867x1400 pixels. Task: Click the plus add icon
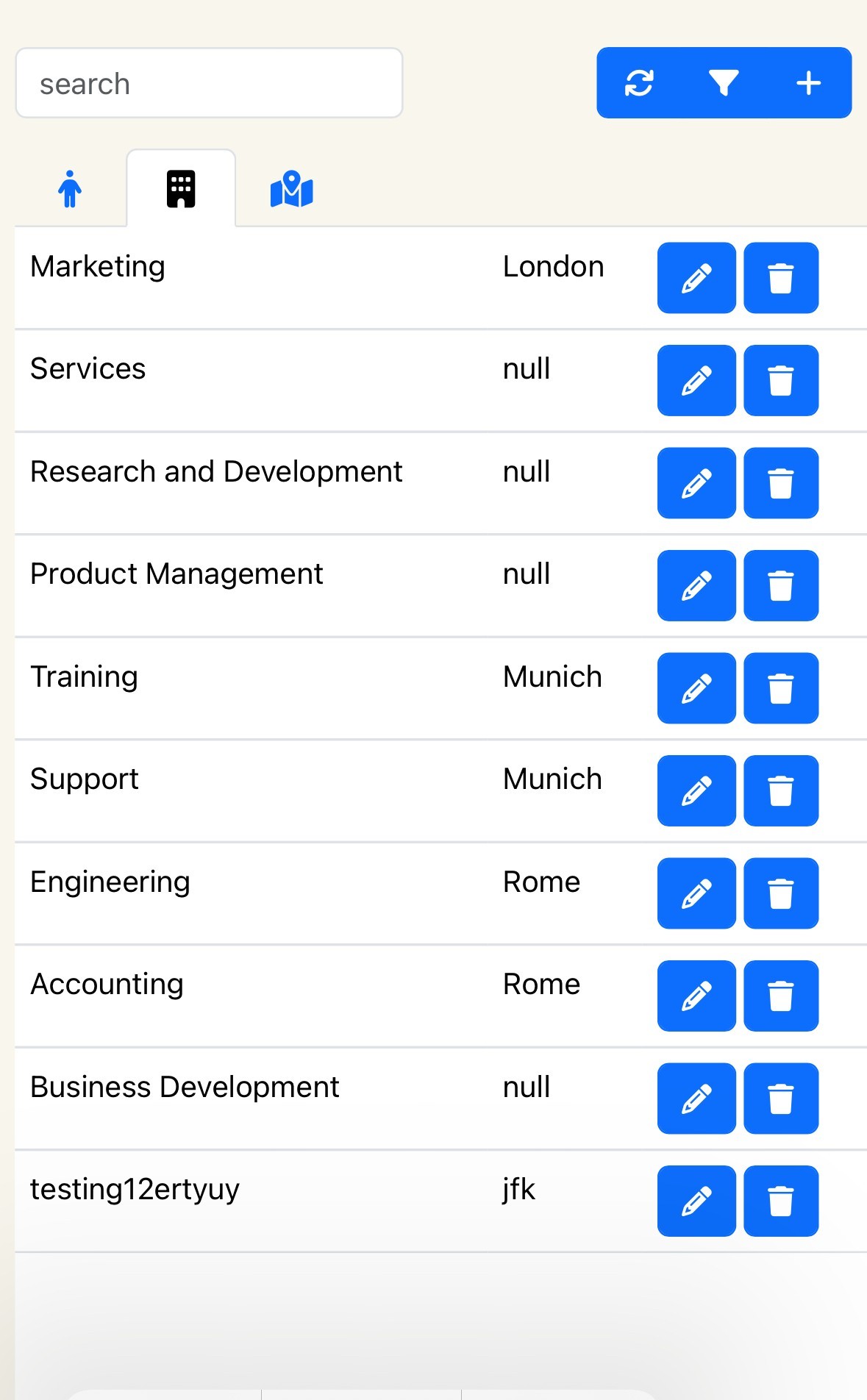[808, 83]
